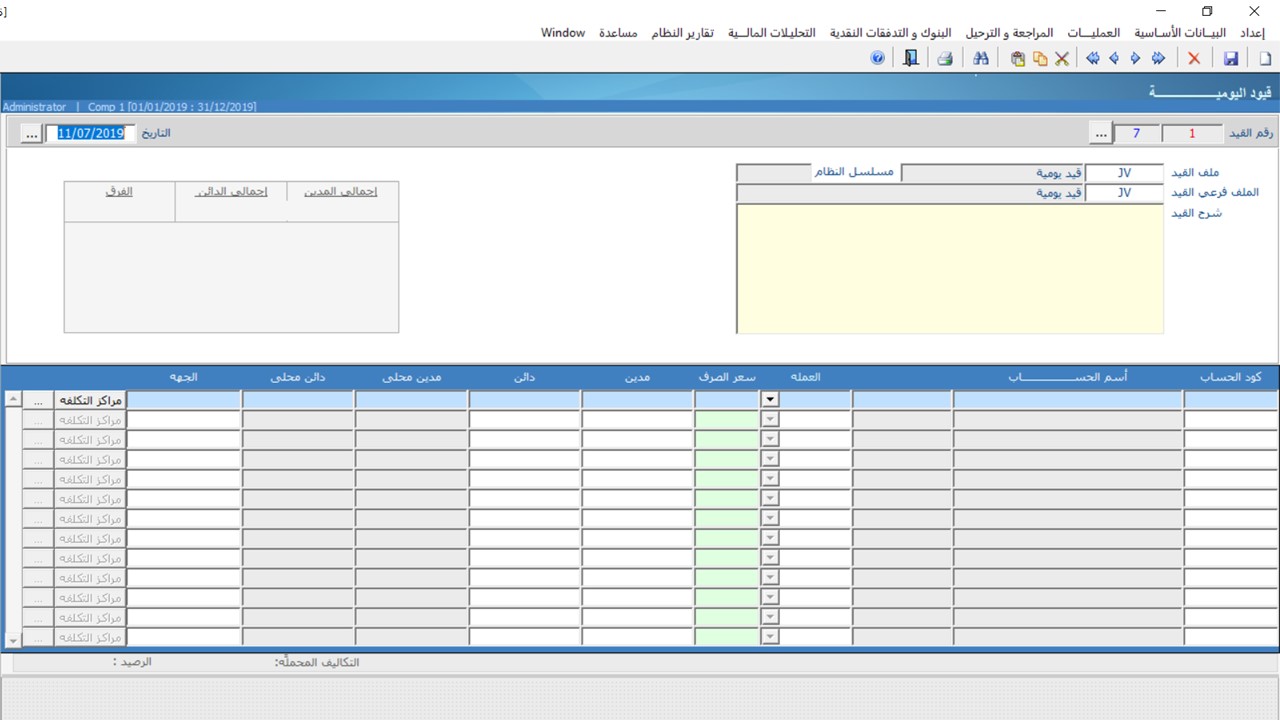Screen dimensions: 1280x720
Task: Click the red X delete toolbar icon
Action: click(1194, 59)
